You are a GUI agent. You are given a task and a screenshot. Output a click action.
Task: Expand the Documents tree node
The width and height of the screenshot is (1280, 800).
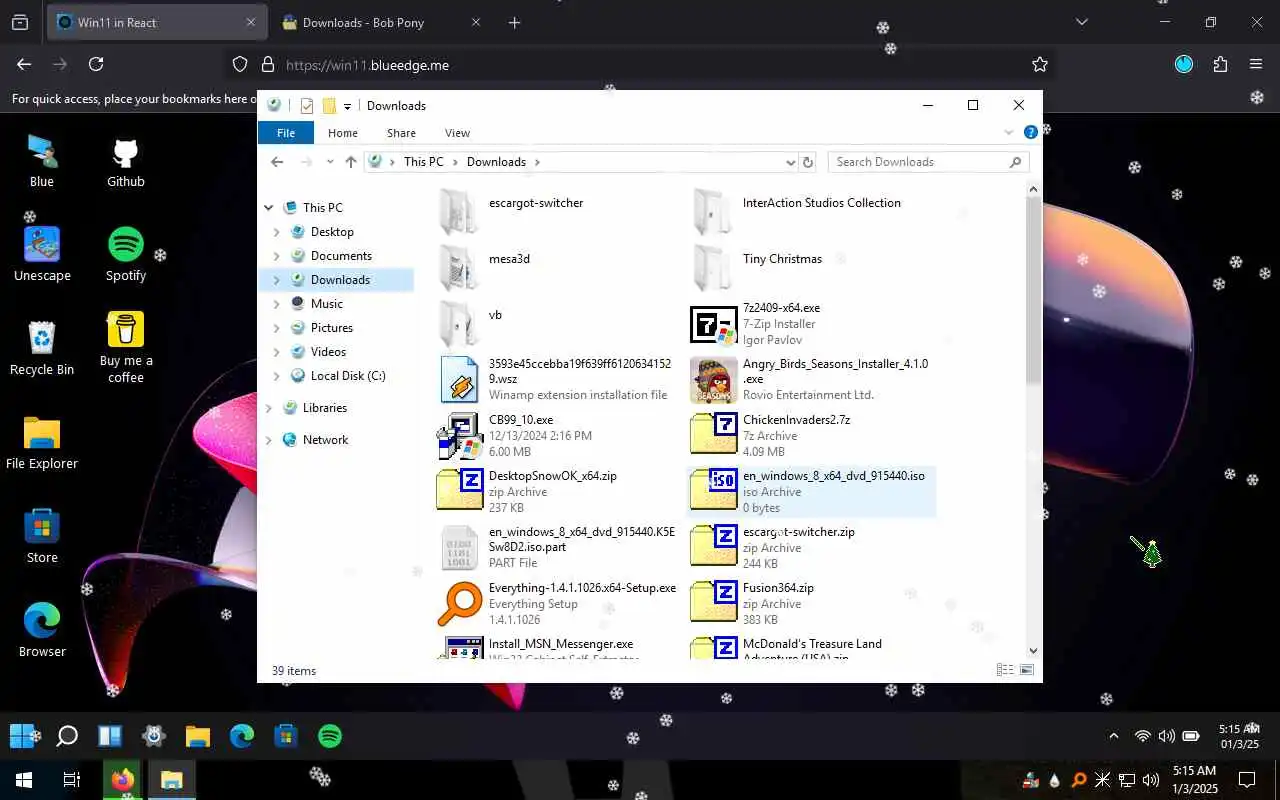277,256
